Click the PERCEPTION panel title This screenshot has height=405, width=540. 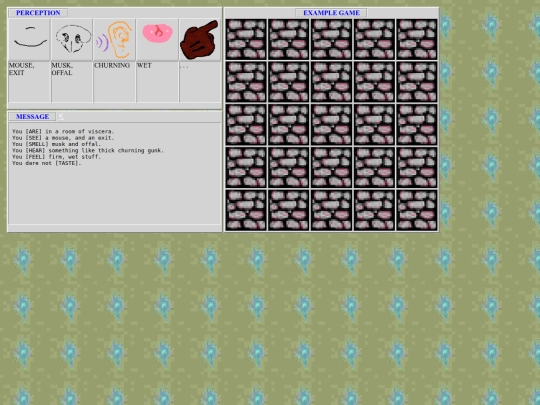38,13
